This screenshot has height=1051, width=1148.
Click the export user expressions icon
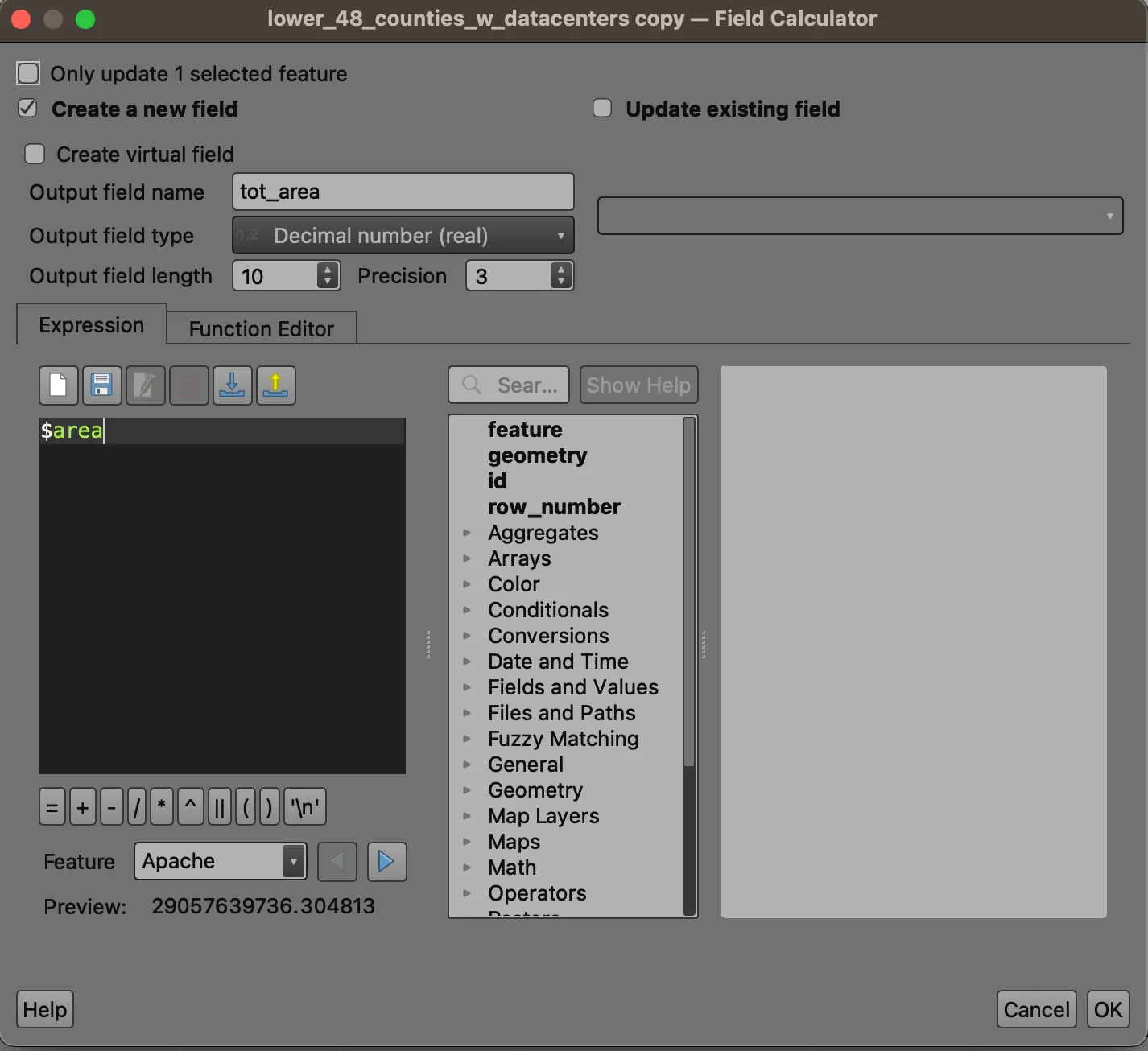(275, 385)
